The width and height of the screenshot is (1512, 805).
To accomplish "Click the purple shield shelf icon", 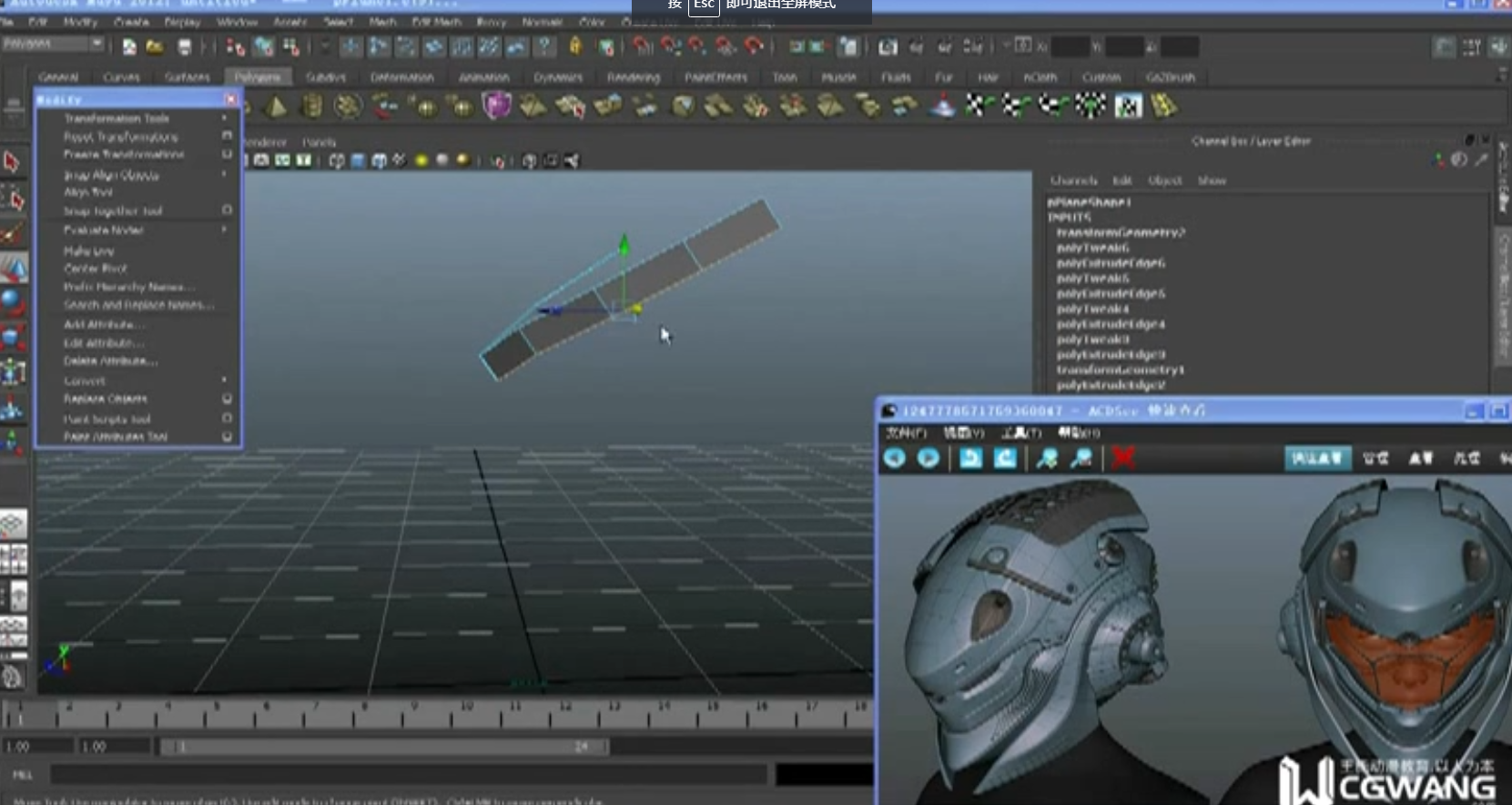I will tap(496, 106).
